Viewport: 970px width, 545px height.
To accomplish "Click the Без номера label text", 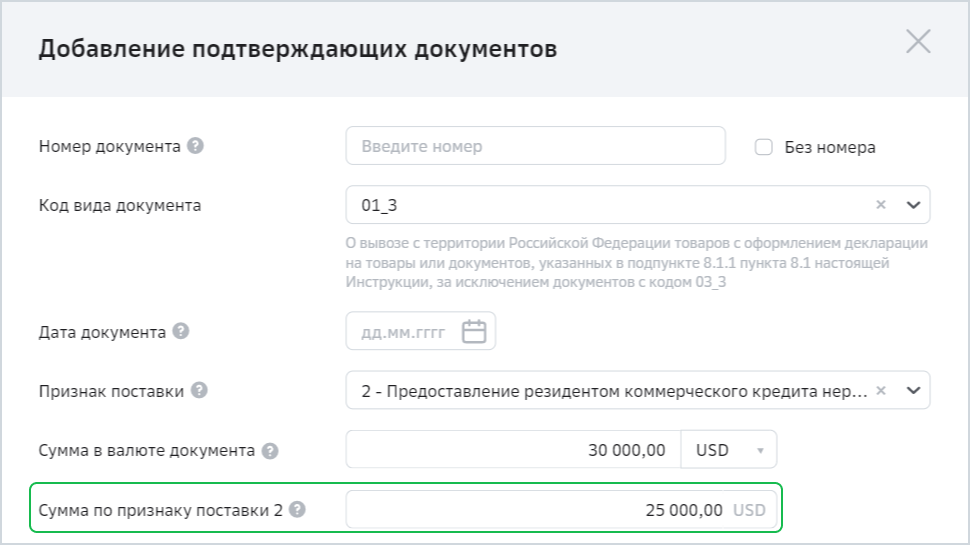I will [x=829, y=147].
